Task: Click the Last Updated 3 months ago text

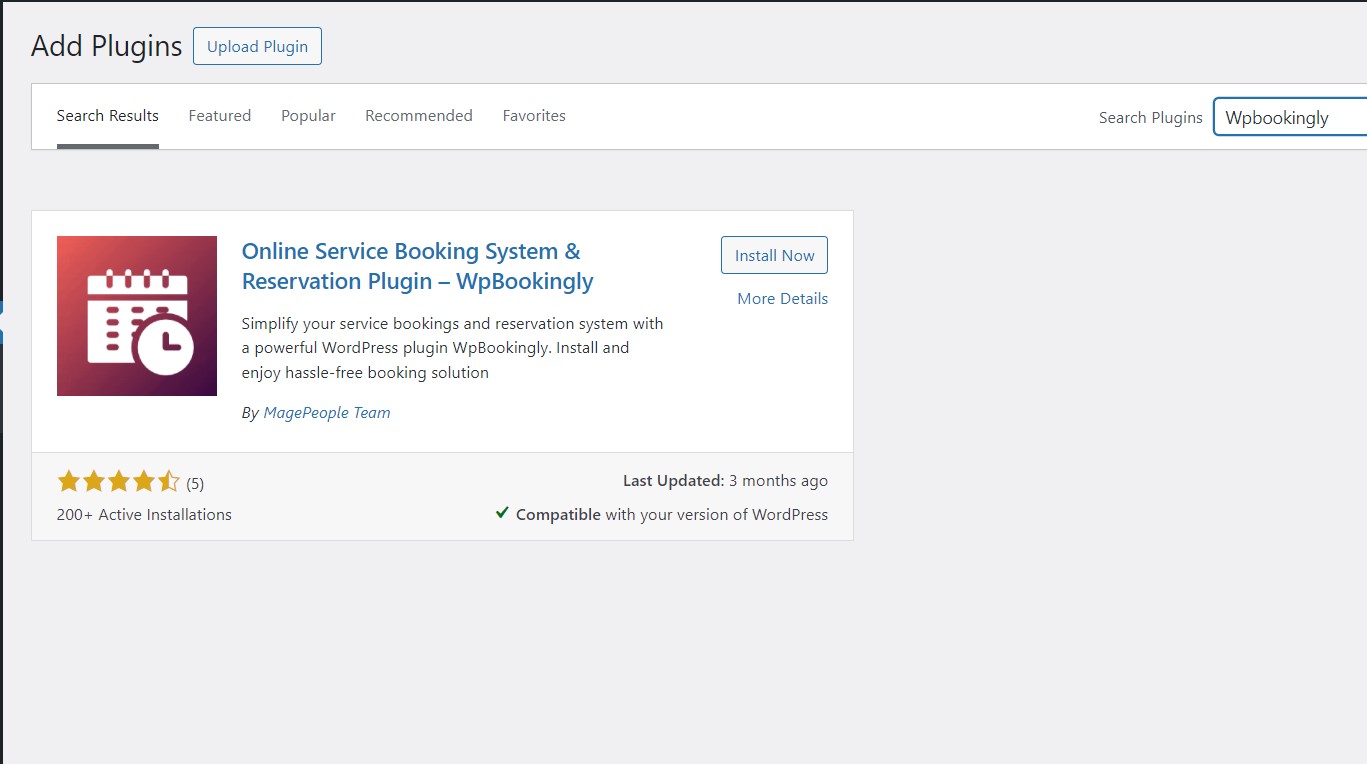Action: pyautogui.click(x=725, y=481)
